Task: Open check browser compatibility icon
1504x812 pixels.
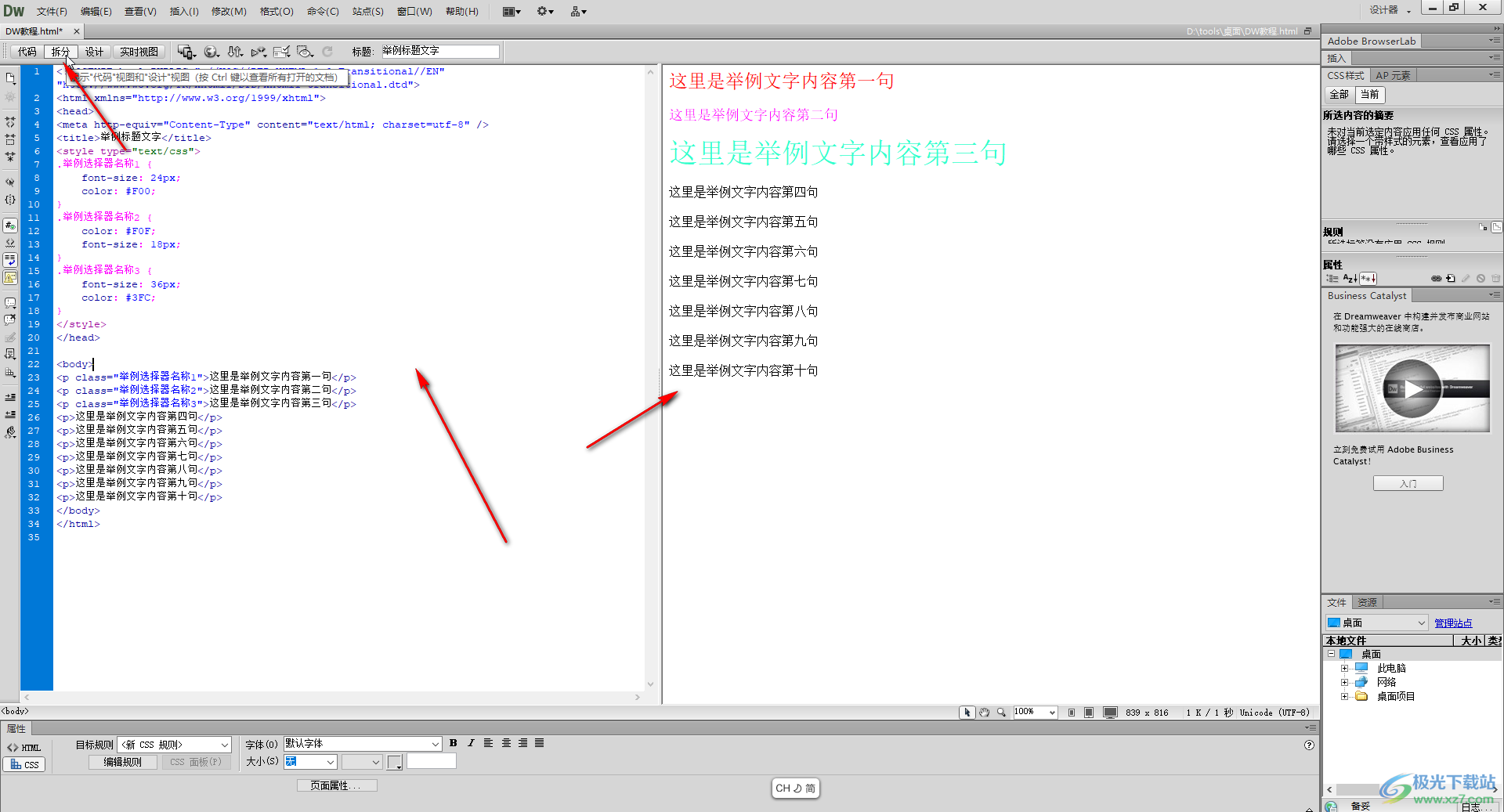Action: point(282,52)
